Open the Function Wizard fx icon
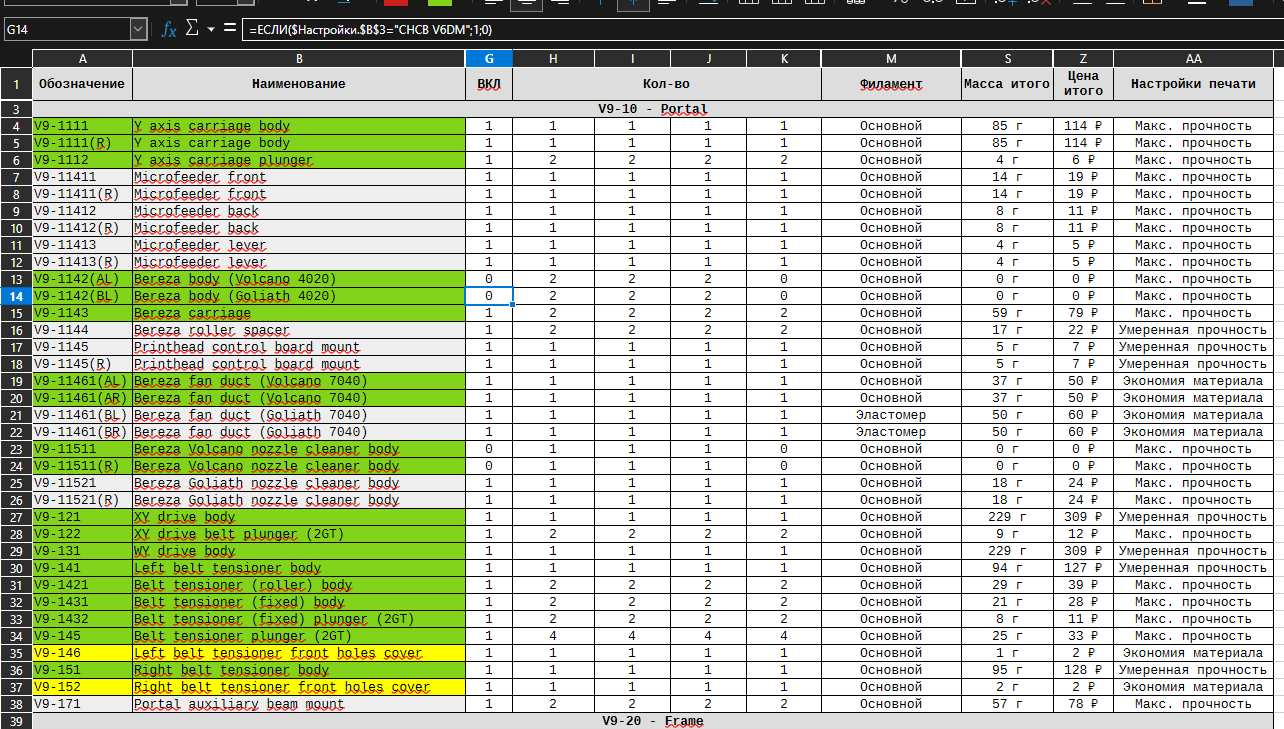 click(x=169, y=30)
